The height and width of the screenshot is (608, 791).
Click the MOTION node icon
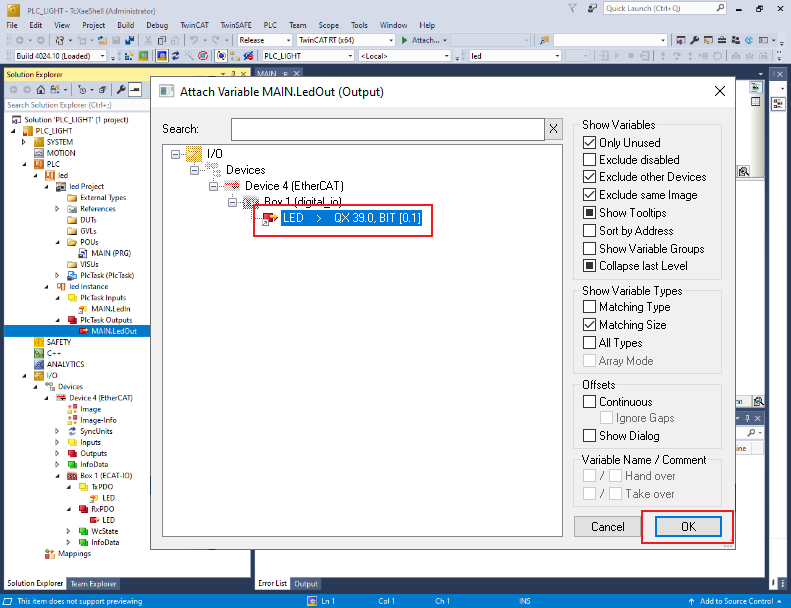pyautogui.click(x=38, y=153)
